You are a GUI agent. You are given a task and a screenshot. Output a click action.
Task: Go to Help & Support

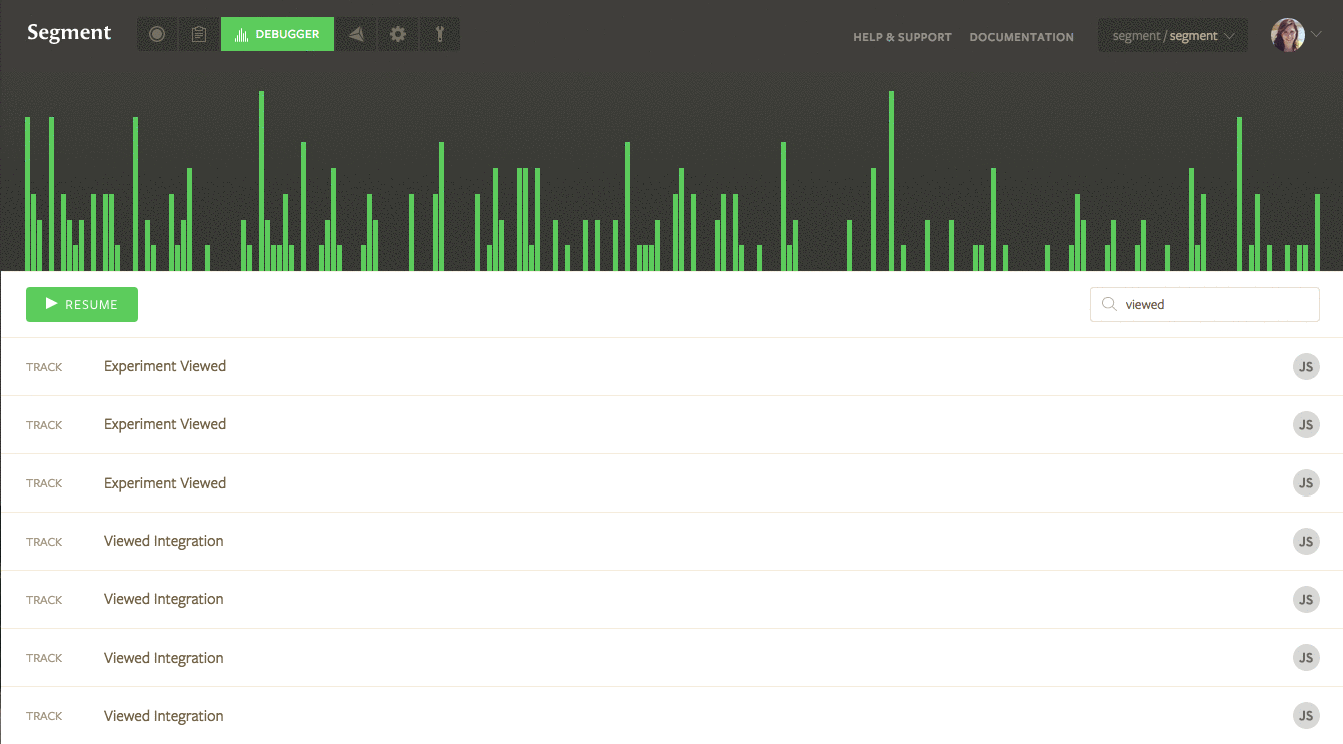[x=902, y=37]
